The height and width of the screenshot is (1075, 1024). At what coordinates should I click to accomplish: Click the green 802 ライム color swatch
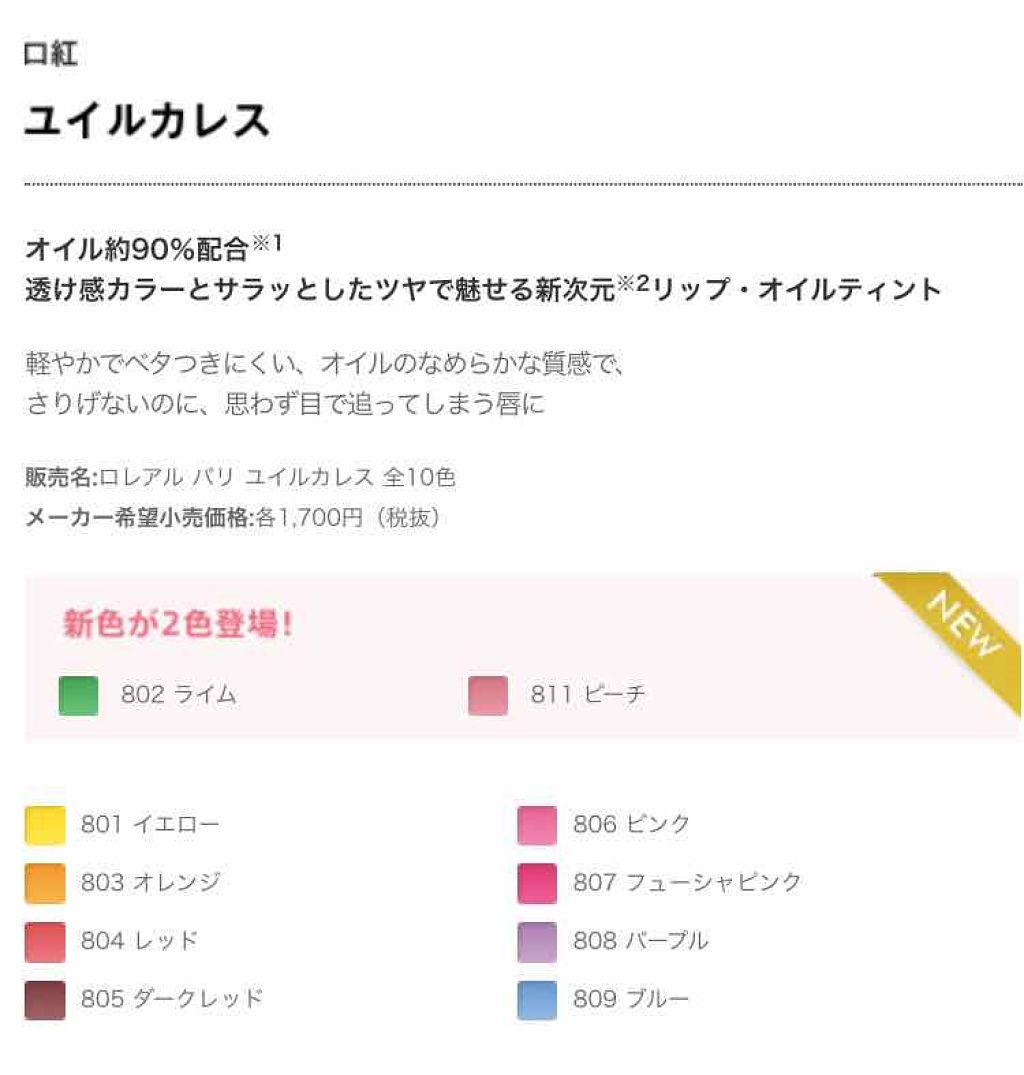(78, 696)
